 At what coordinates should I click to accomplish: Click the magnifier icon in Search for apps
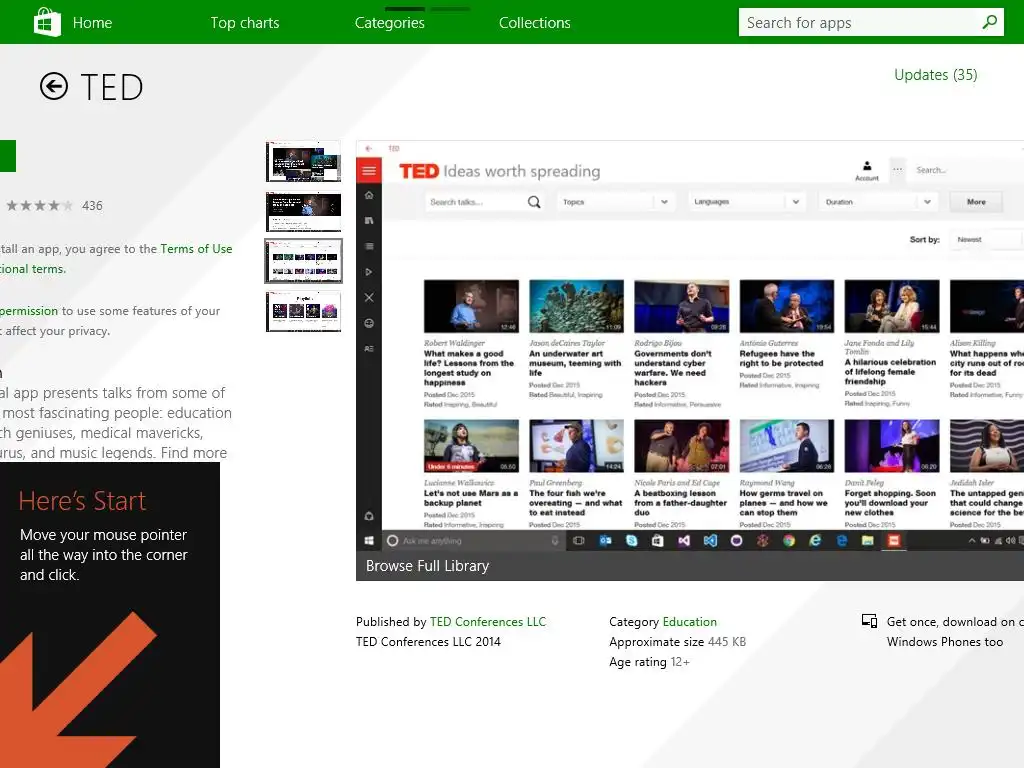point(989,22)
